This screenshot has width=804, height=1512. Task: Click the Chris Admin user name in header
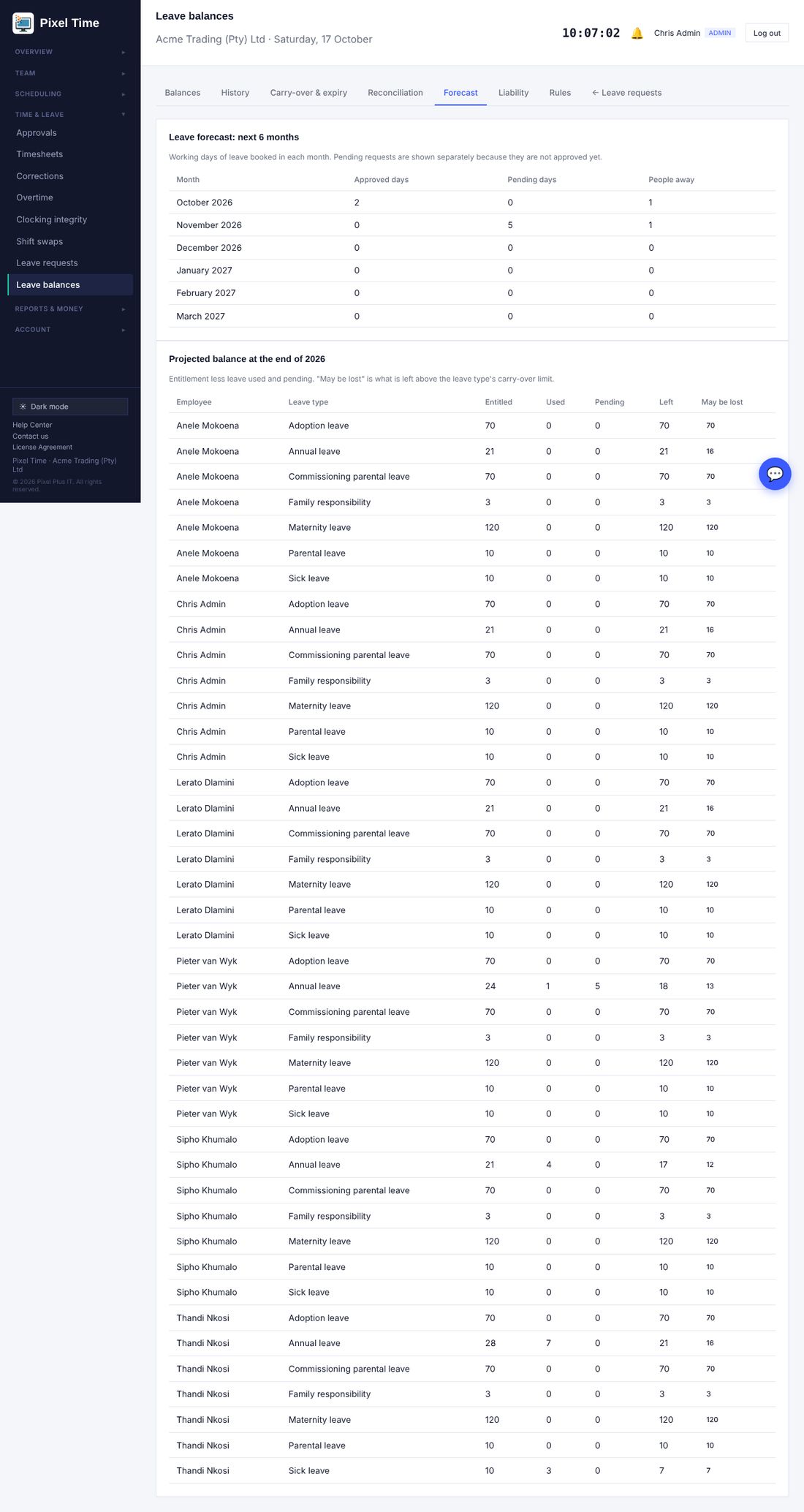(x=677, y=33)
